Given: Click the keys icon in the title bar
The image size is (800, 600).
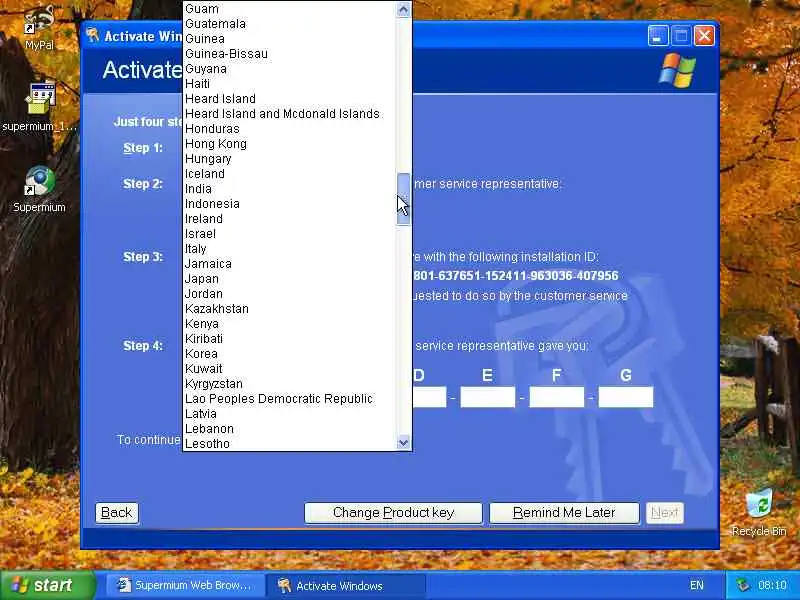Looking at the screenshot, I should (93, 36).
